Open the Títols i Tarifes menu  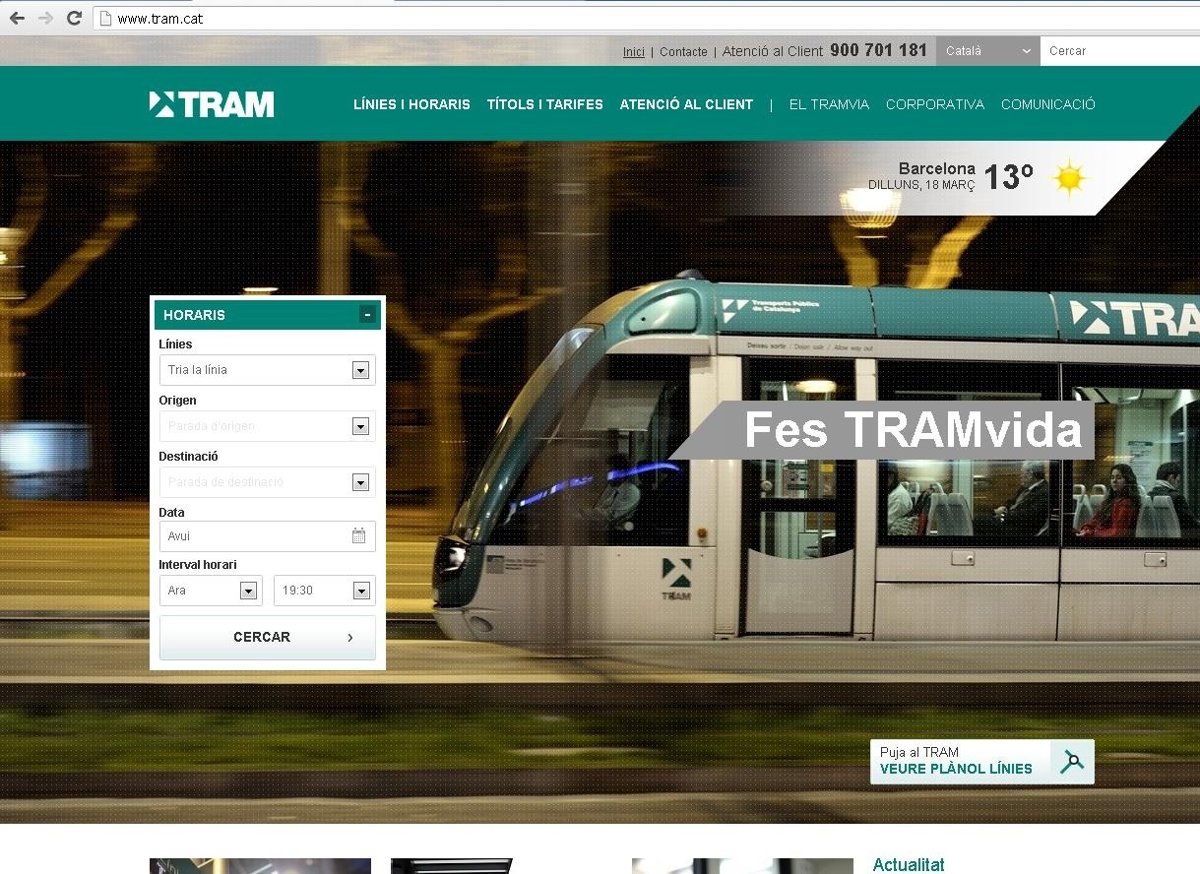click(545, 104)
